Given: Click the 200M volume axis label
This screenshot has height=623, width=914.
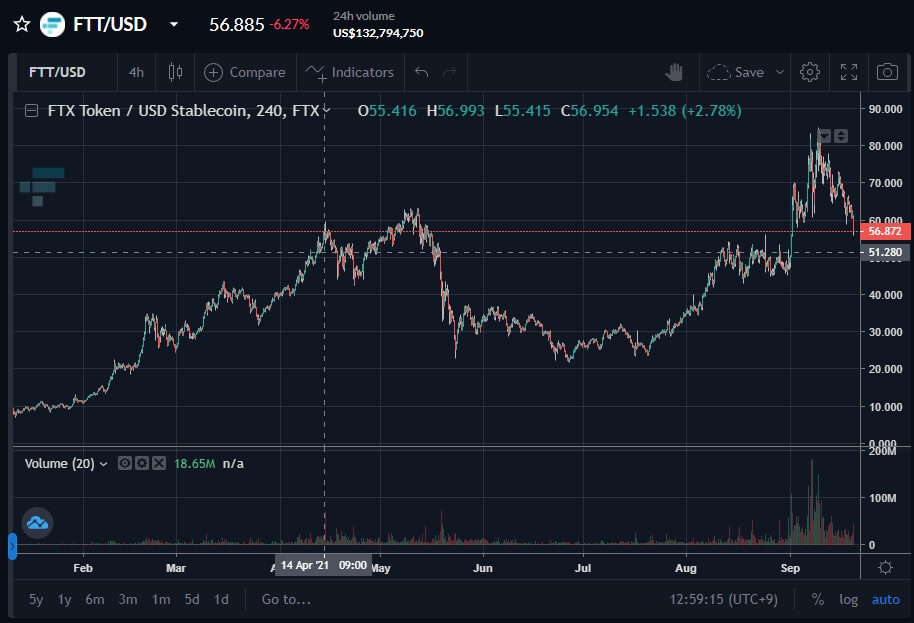Looking at the screenshot, I should click(883, 451).
